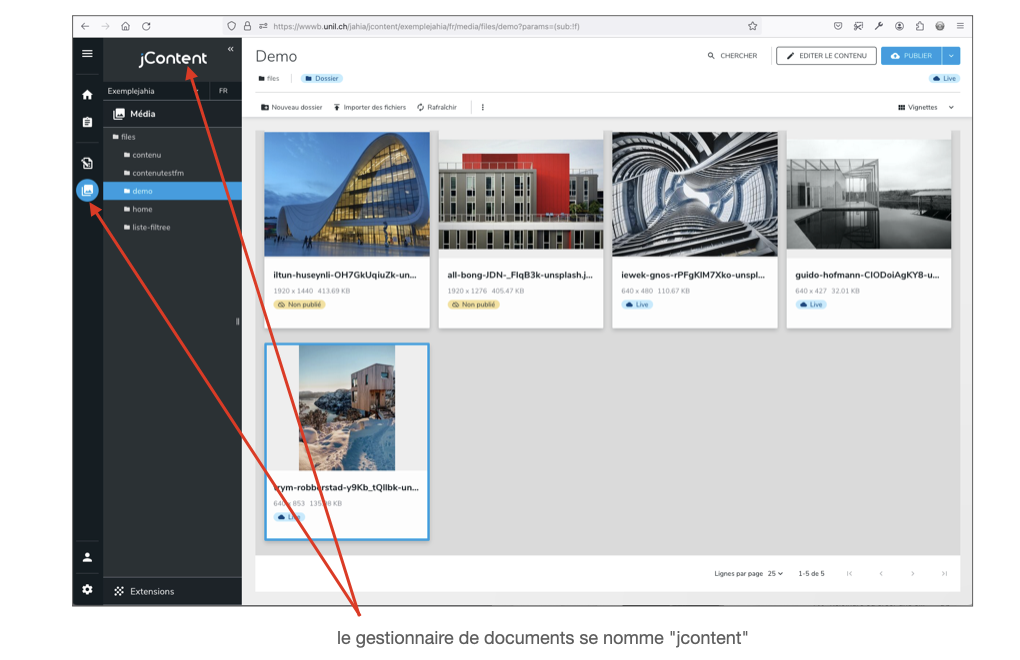1020x660 pixels.
Task: Open the administration gear icon
Action: [x=87, y=590]
